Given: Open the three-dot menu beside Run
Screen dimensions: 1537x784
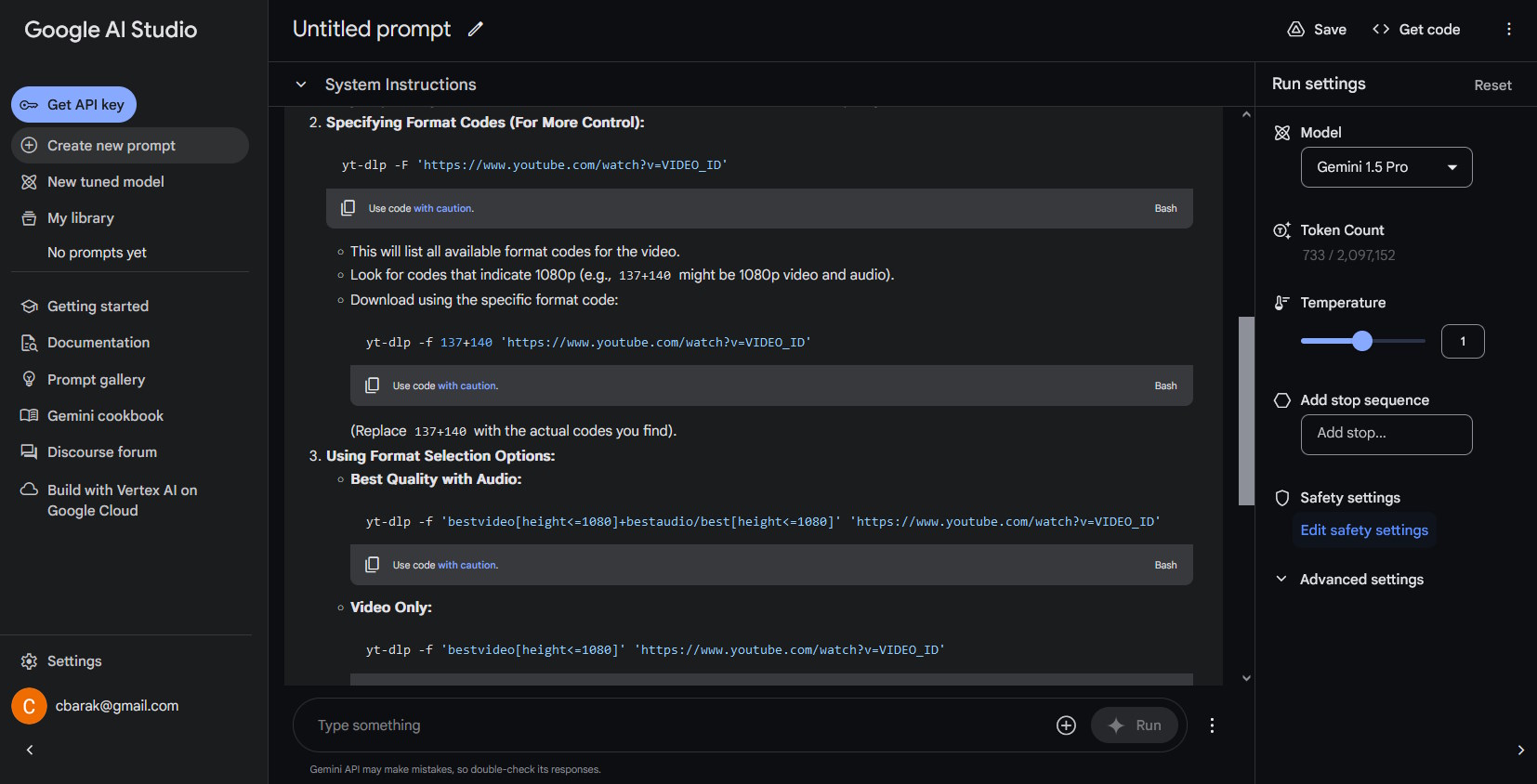Looking at the screenshot, I should coord(1212,725).
